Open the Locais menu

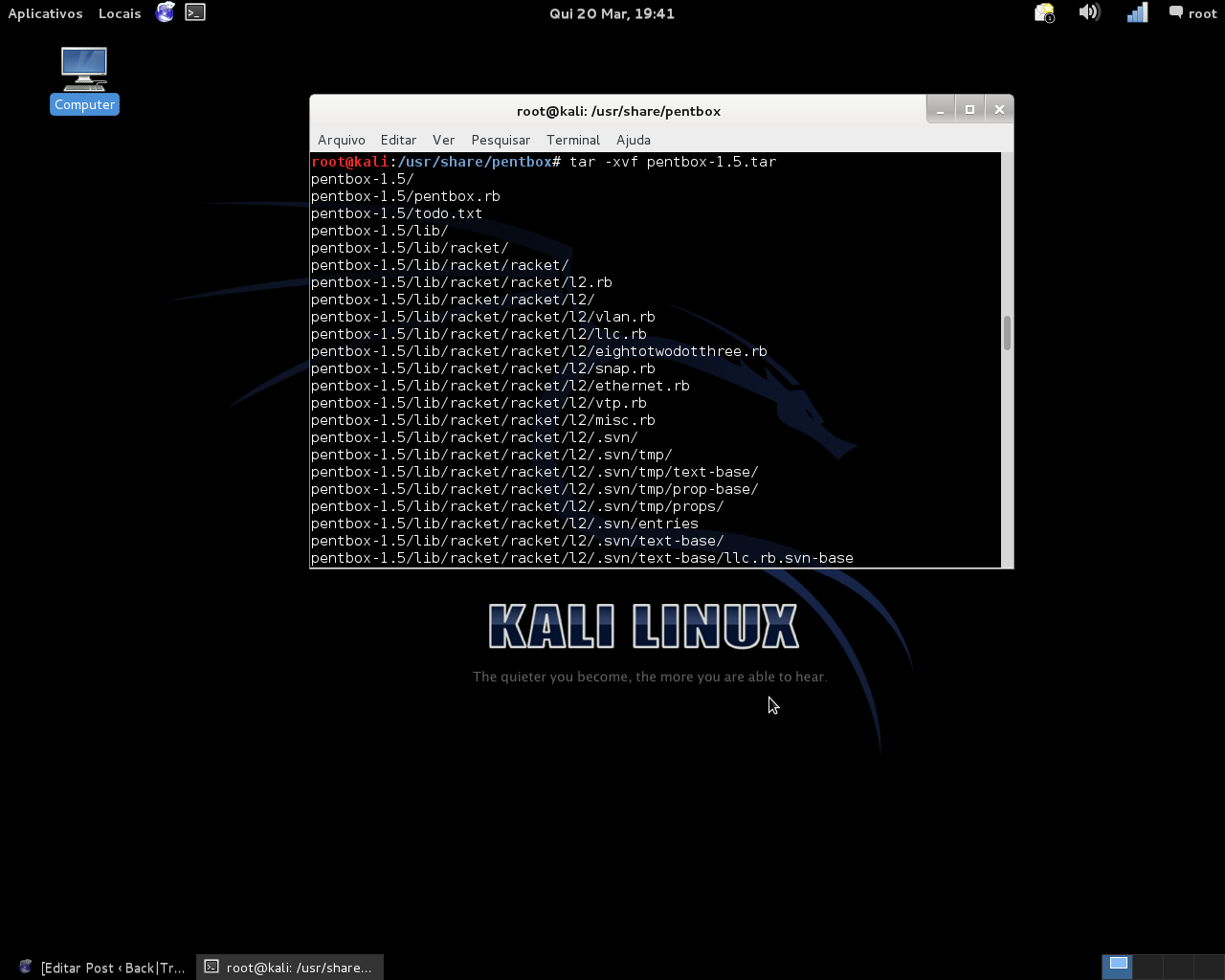[x=120, y=13]
